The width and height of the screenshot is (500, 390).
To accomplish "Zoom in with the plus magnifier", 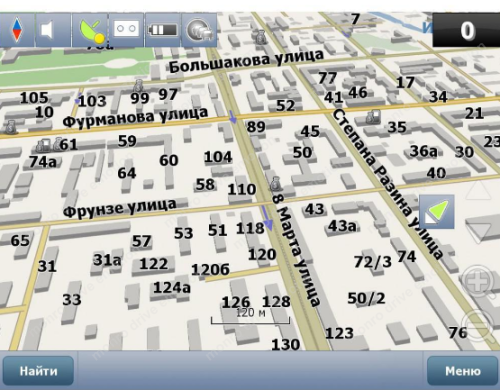I will [x=479, y=283].
